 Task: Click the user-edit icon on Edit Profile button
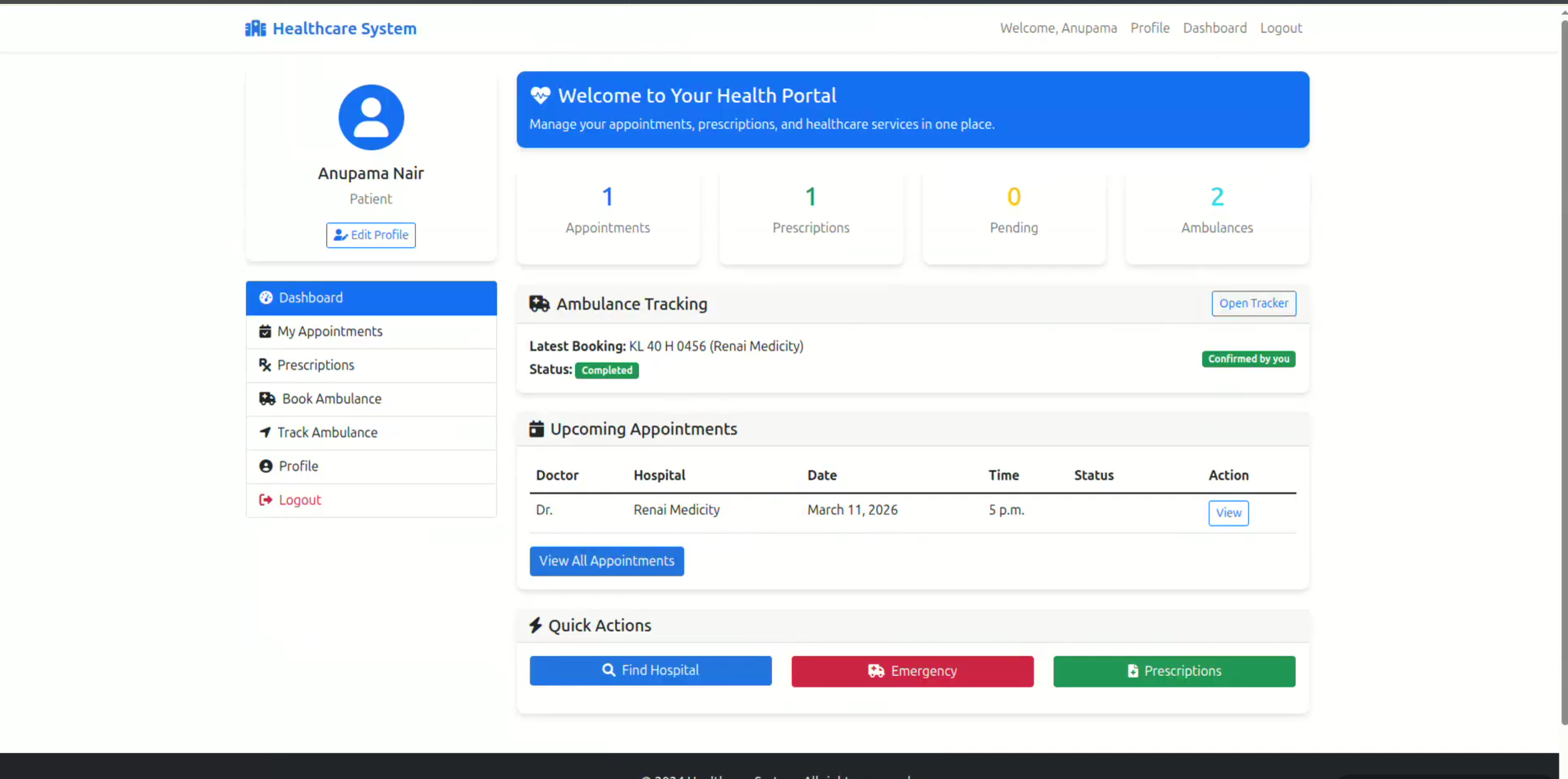click(340, 235)
